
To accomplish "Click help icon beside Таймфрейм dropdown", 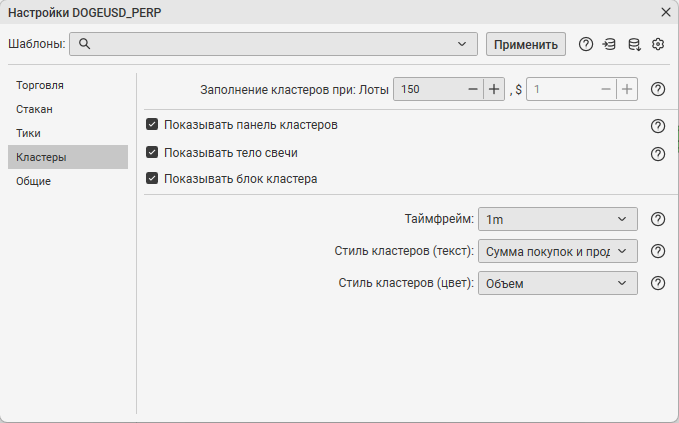I will tap(658, 220).
